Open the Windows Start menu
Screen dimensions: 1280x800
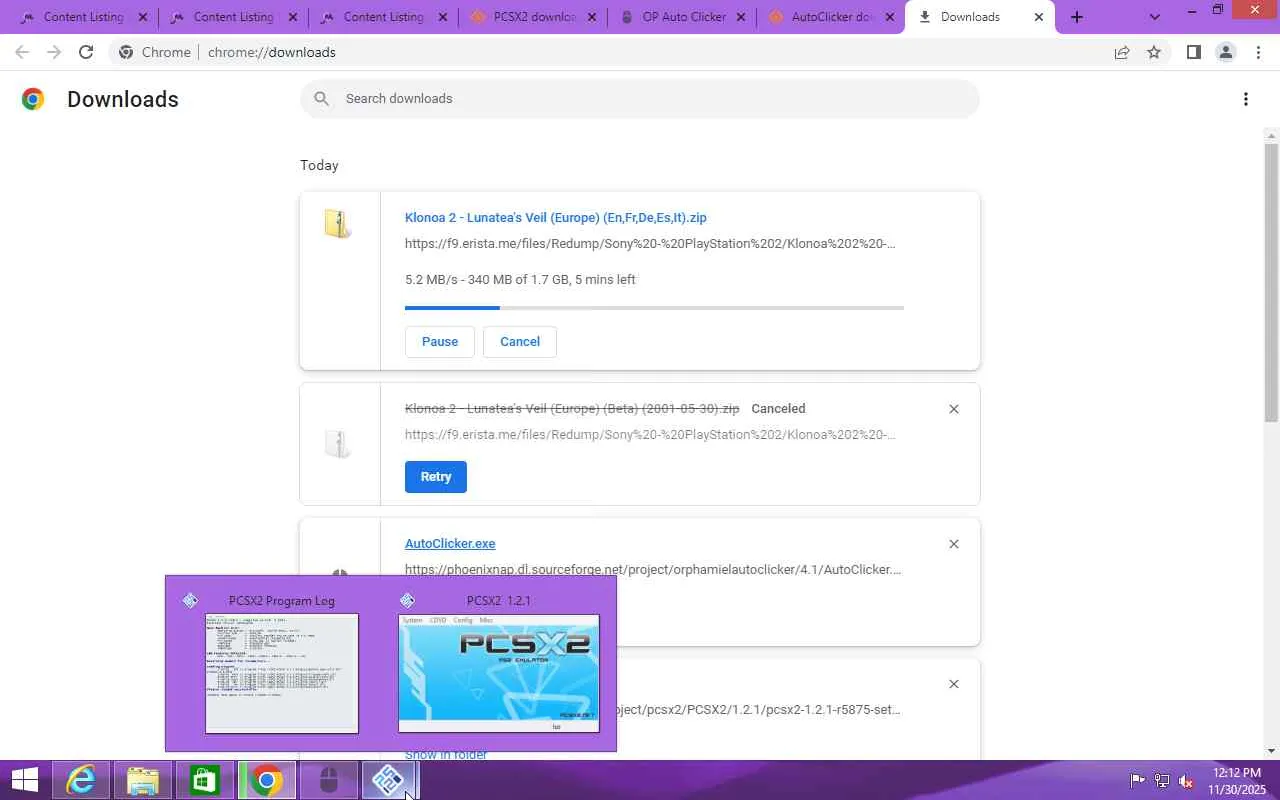25,780
